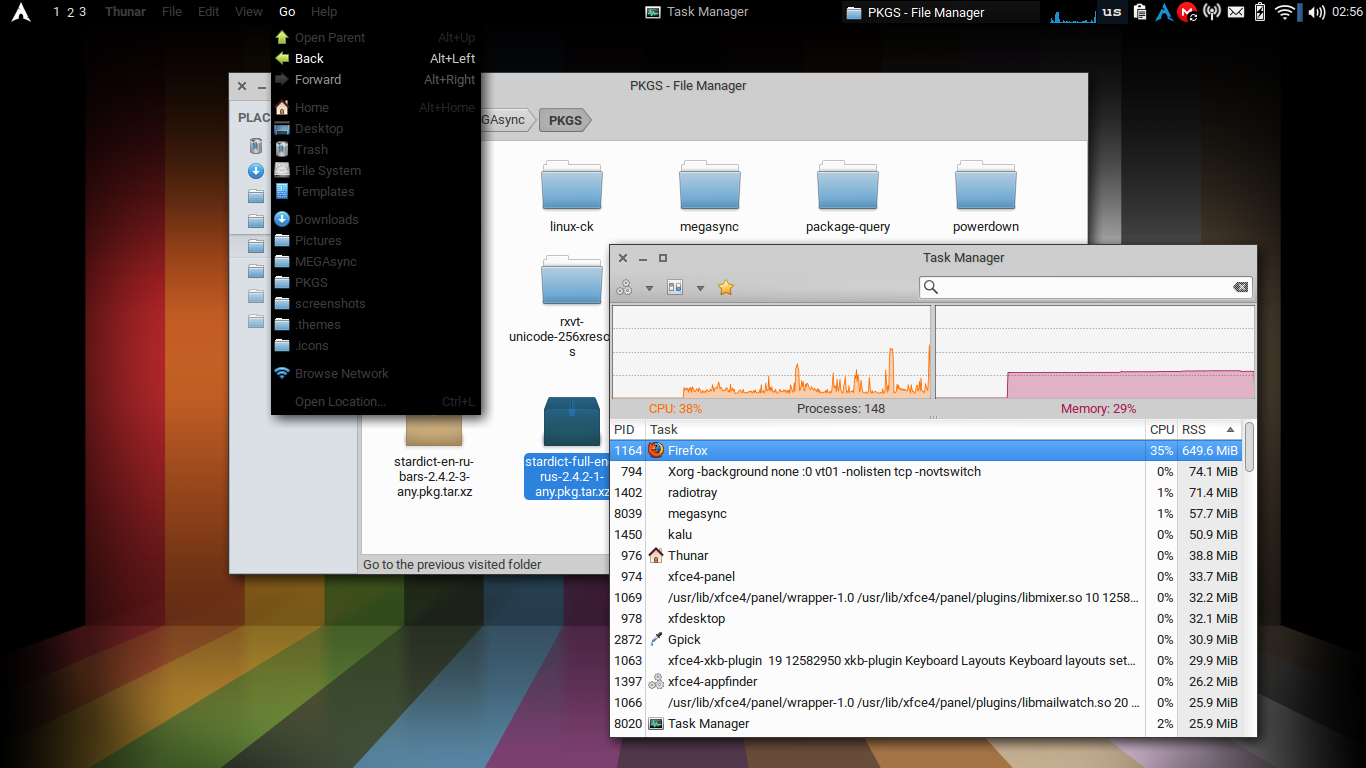1366x768 pixels.
Task: Switch to workspace 2 in the panel
Action: click(69, 12)
